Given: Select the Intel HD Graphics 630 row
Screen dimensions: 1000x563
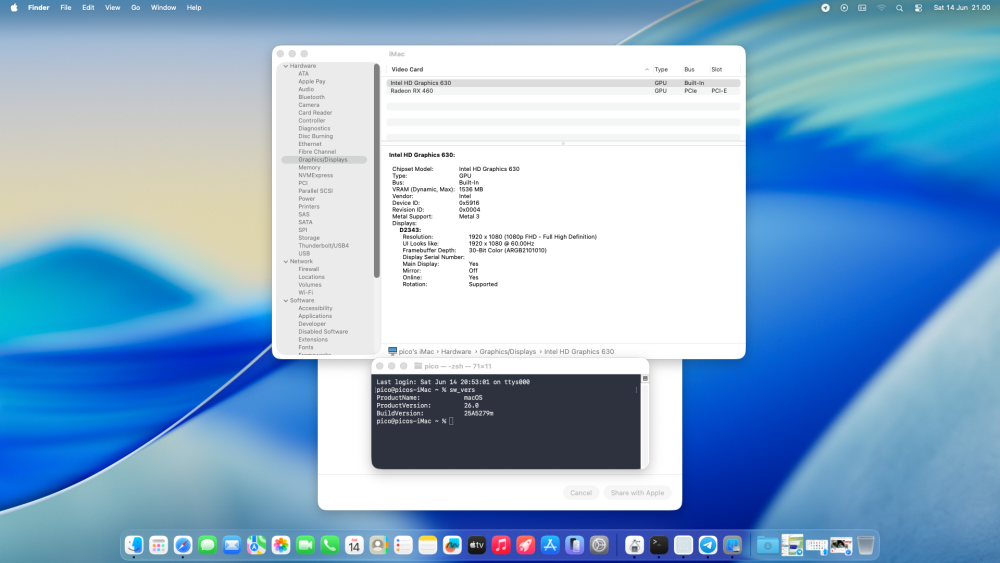Looking at the screenshot, I should pyautogui.click(x=563, y=83).
